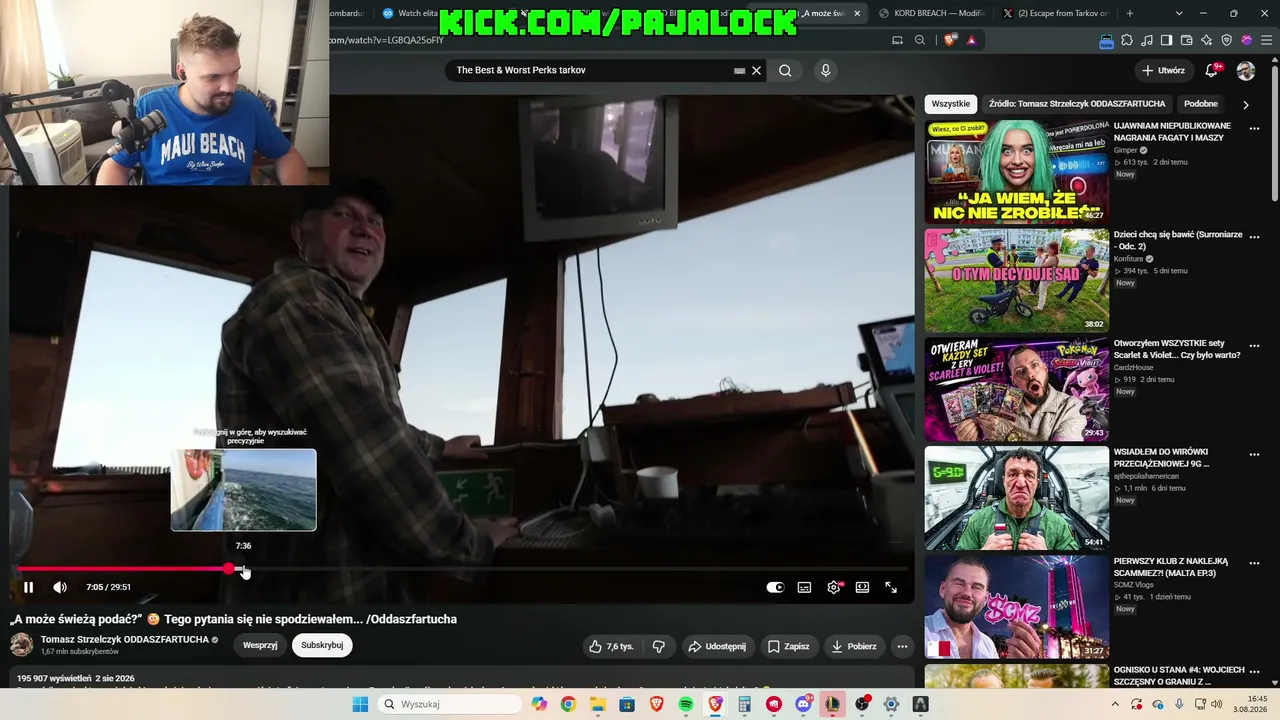The height and width of the screenshot is (720, 1280).
Task: Open more actions under the video
Action: (x=902, y=646)
